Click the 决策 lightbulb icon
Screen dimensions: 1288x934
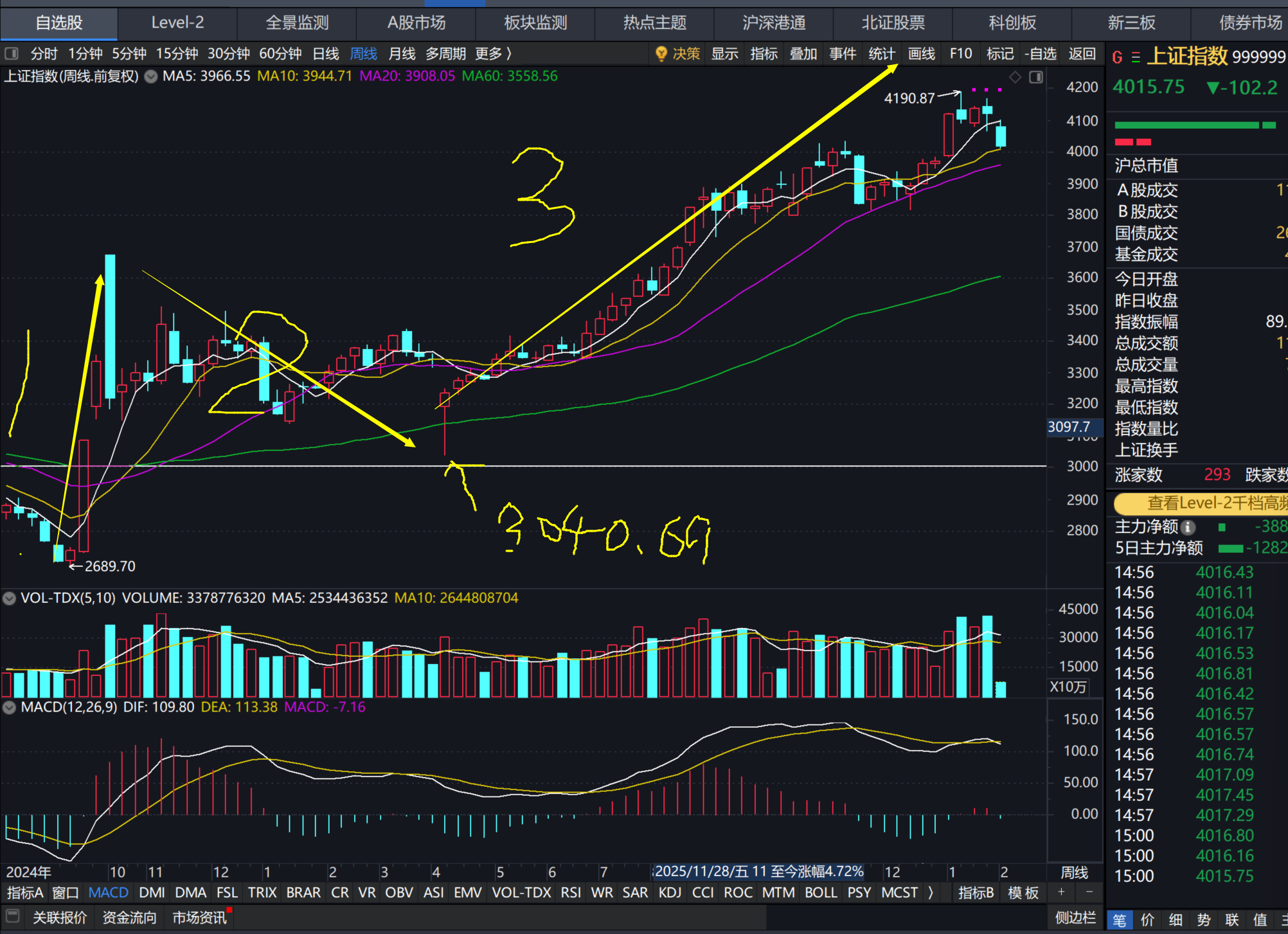(x=661, y=54)
